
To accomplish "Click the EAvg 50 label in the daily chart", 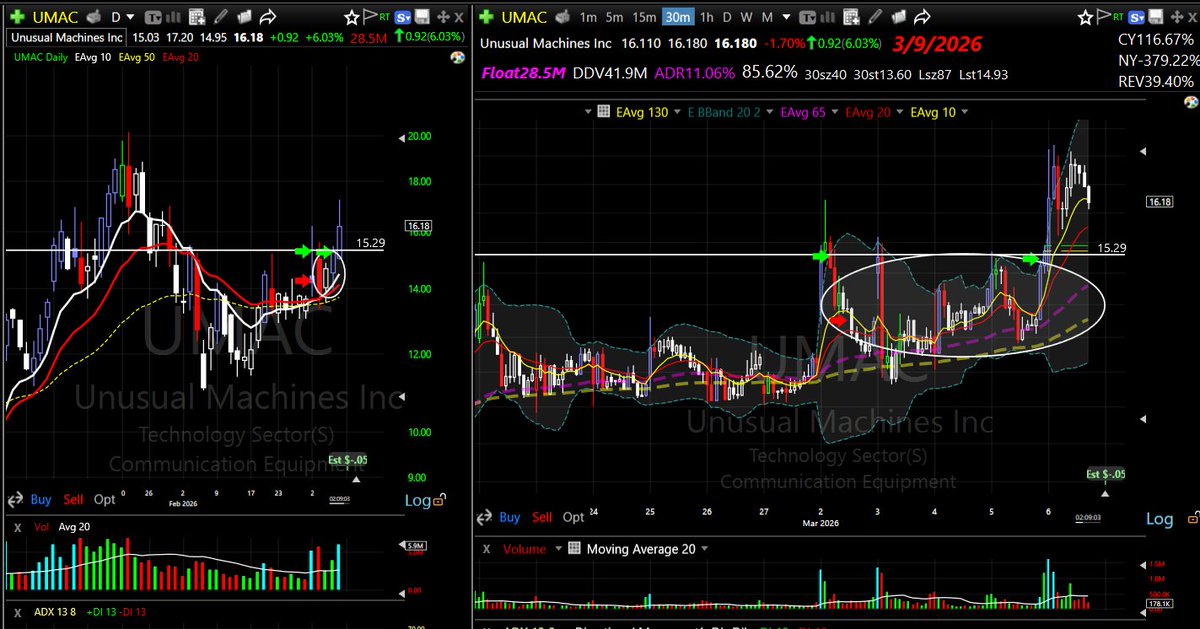I will click(x=136, y=57).
